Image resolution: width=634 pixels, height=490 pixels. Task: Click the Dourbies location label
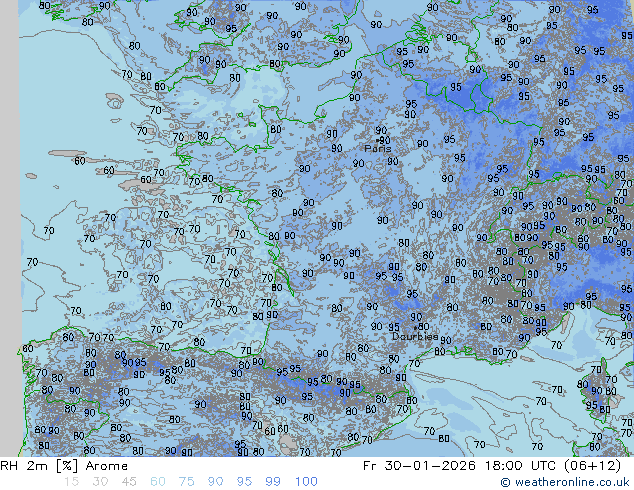pyautogui.click(x=415, y=337)
